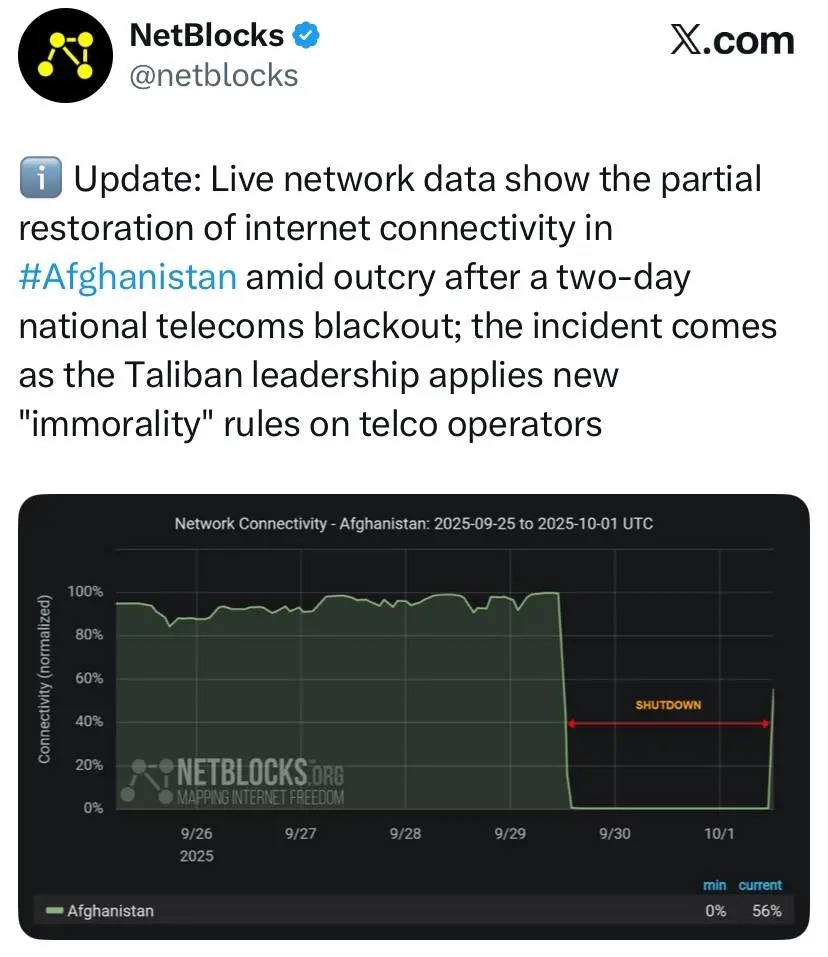Click the info emoji before Update
This screenshot has height=957, width=828.
point(41,180)
